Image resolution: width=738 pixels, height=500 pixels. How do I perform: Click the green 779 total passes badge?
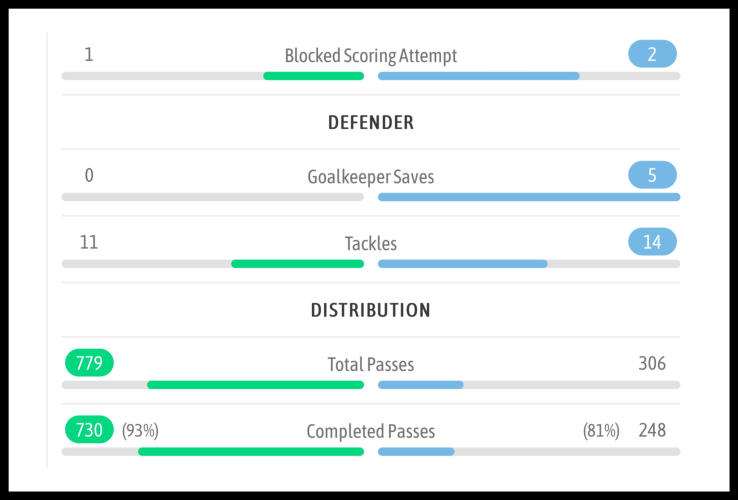tap(89, 363)
